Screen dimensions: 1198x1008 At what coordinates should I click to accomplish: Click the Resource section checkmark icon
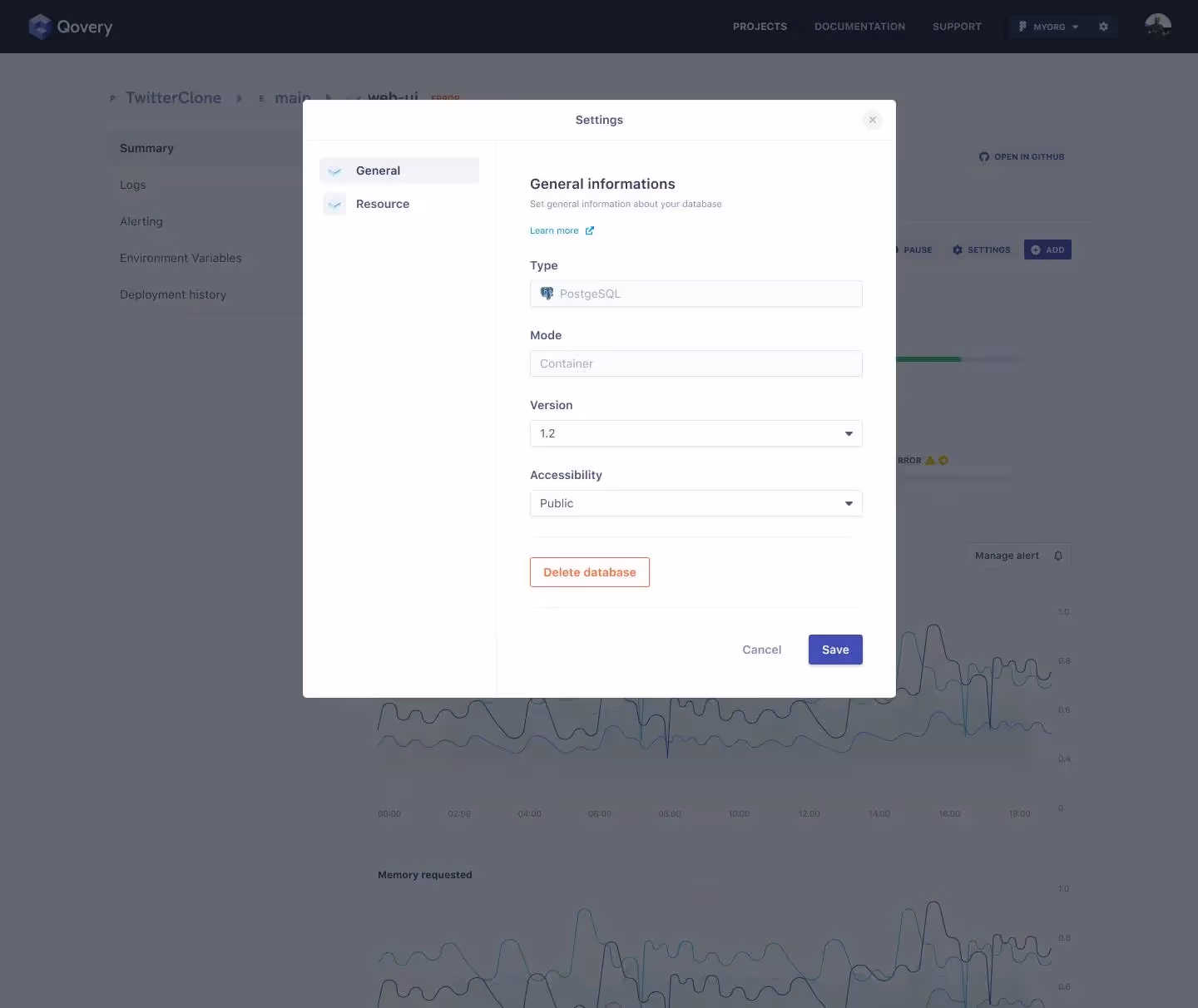pos(334,204)
